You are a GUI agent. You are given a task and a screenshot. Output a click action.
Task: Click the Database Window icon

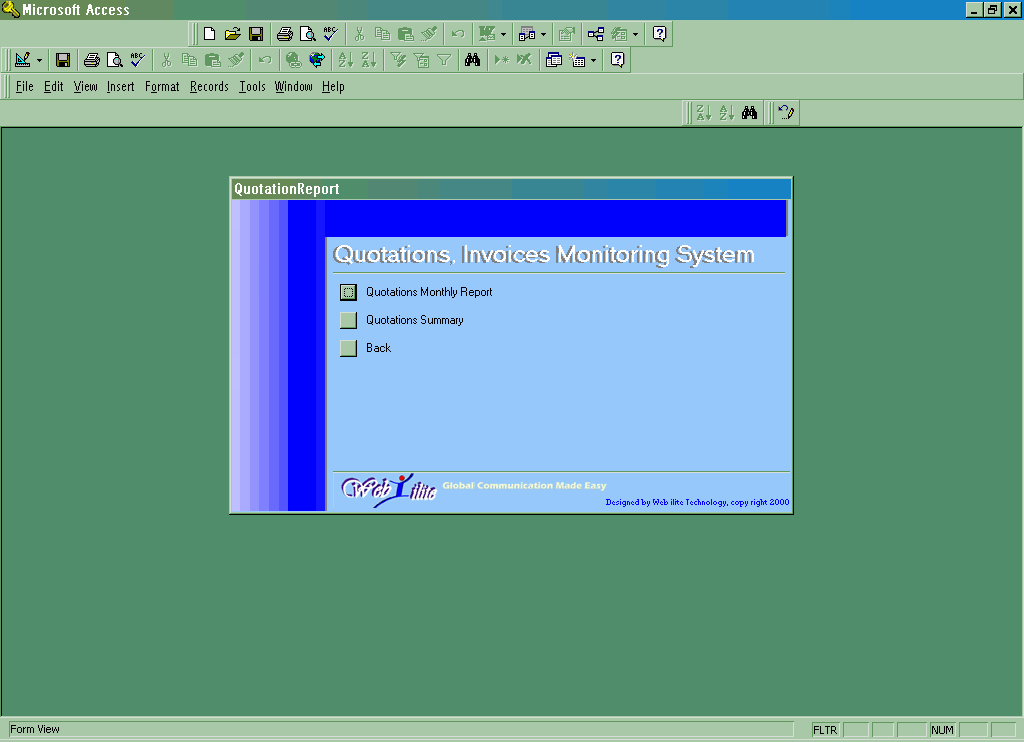click(554, 60)
